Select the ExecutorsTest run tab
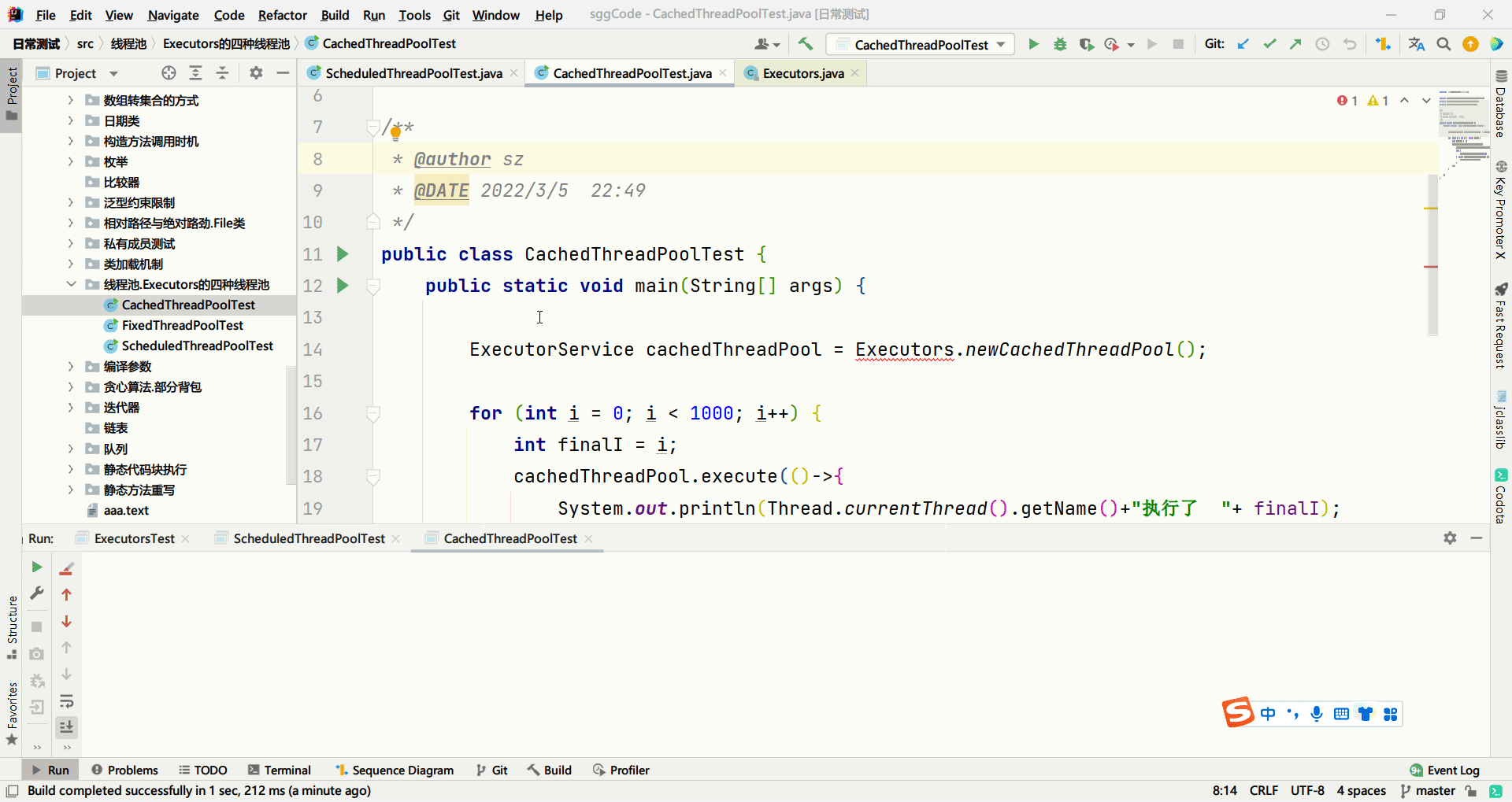 point(134,538)
